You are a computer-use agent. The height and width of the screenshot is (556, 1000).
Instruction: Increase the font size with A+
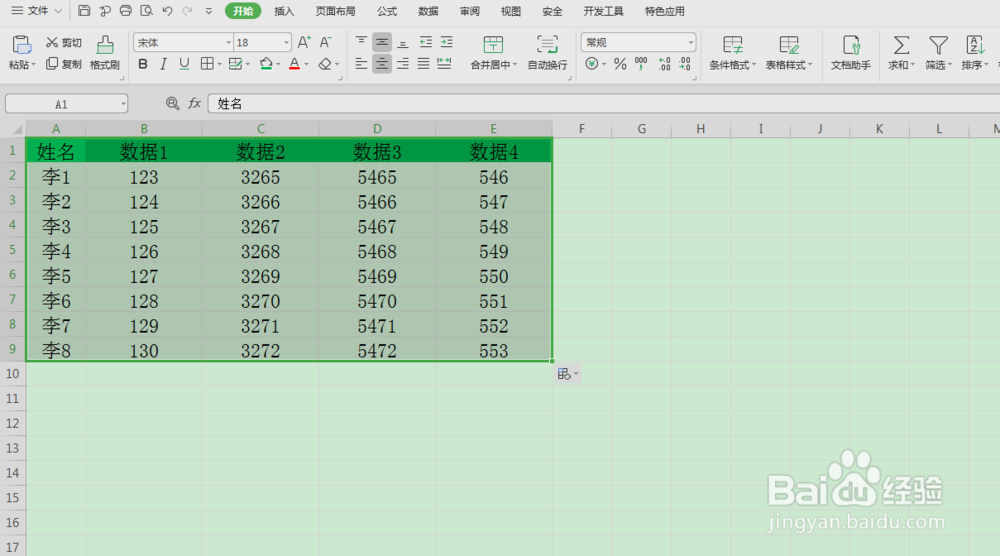point(304,43)
